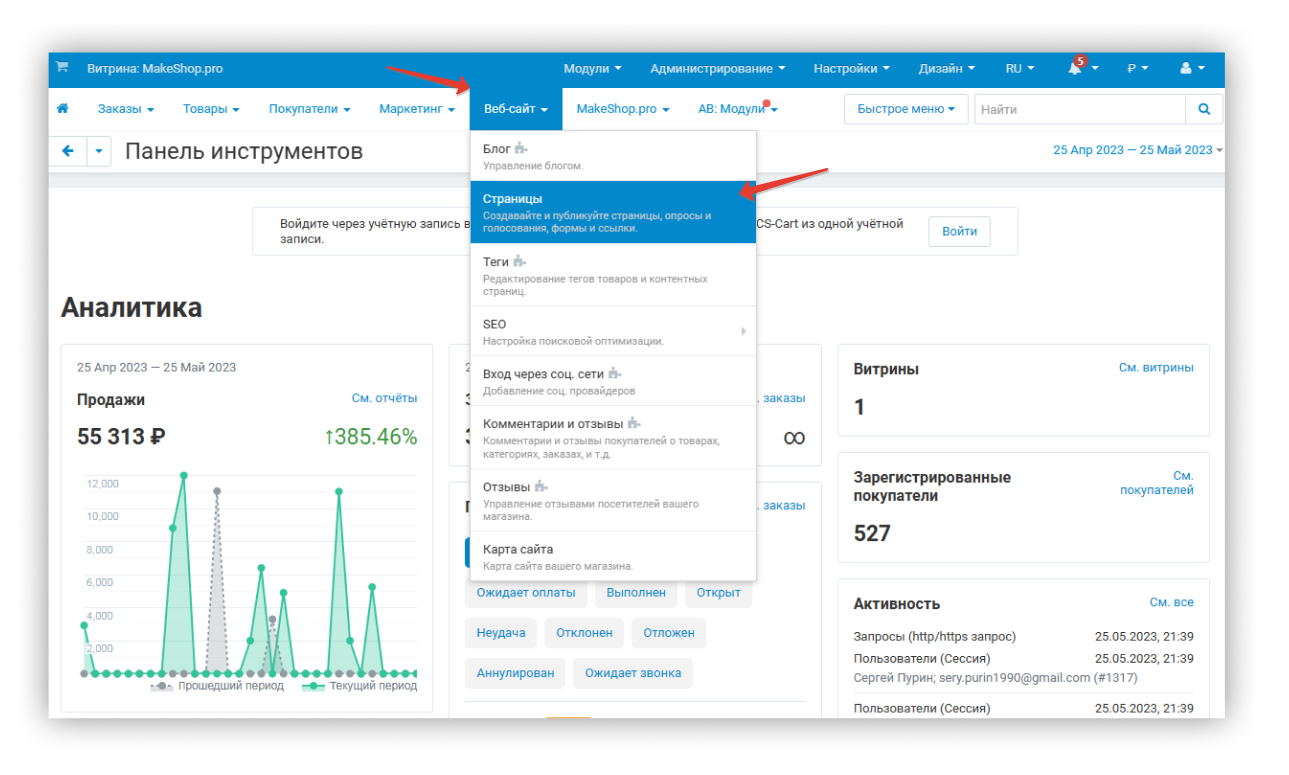Click the sales value 55 313 ₽
1289x775 pixels.
[121, 436]
